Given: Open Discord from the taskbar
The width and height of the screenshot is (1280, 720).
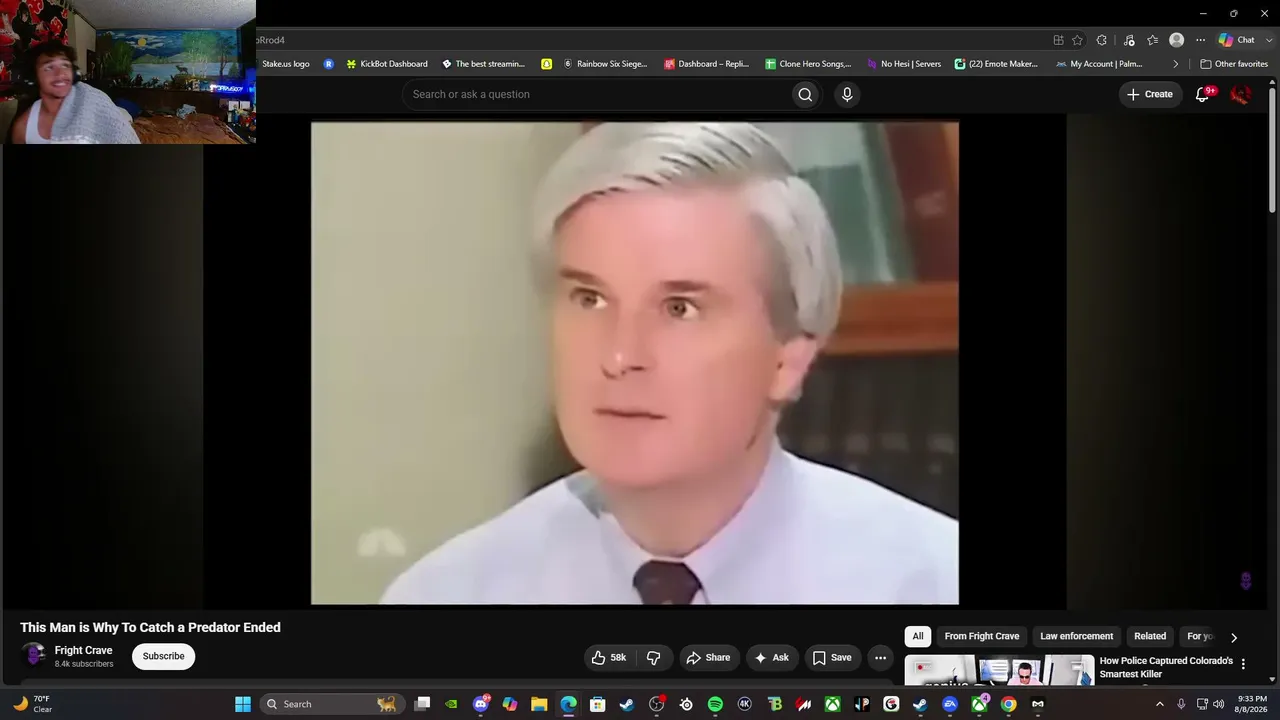Looking at the screenshot, I should point(481,704).
